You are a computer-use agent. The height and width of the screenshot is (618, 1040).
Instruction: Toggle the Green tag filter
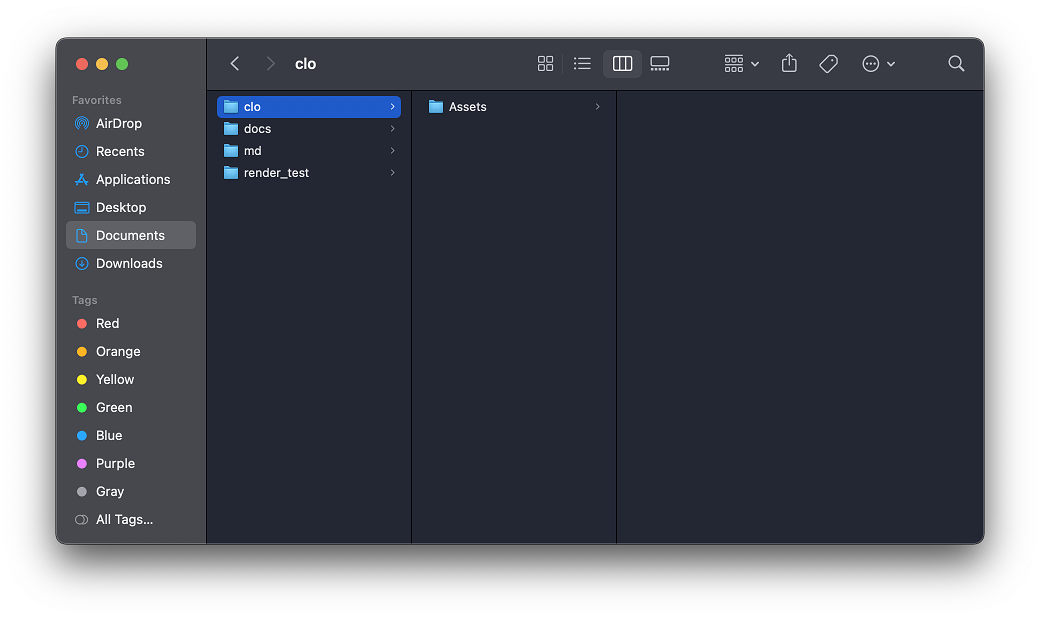pos(82,407)
